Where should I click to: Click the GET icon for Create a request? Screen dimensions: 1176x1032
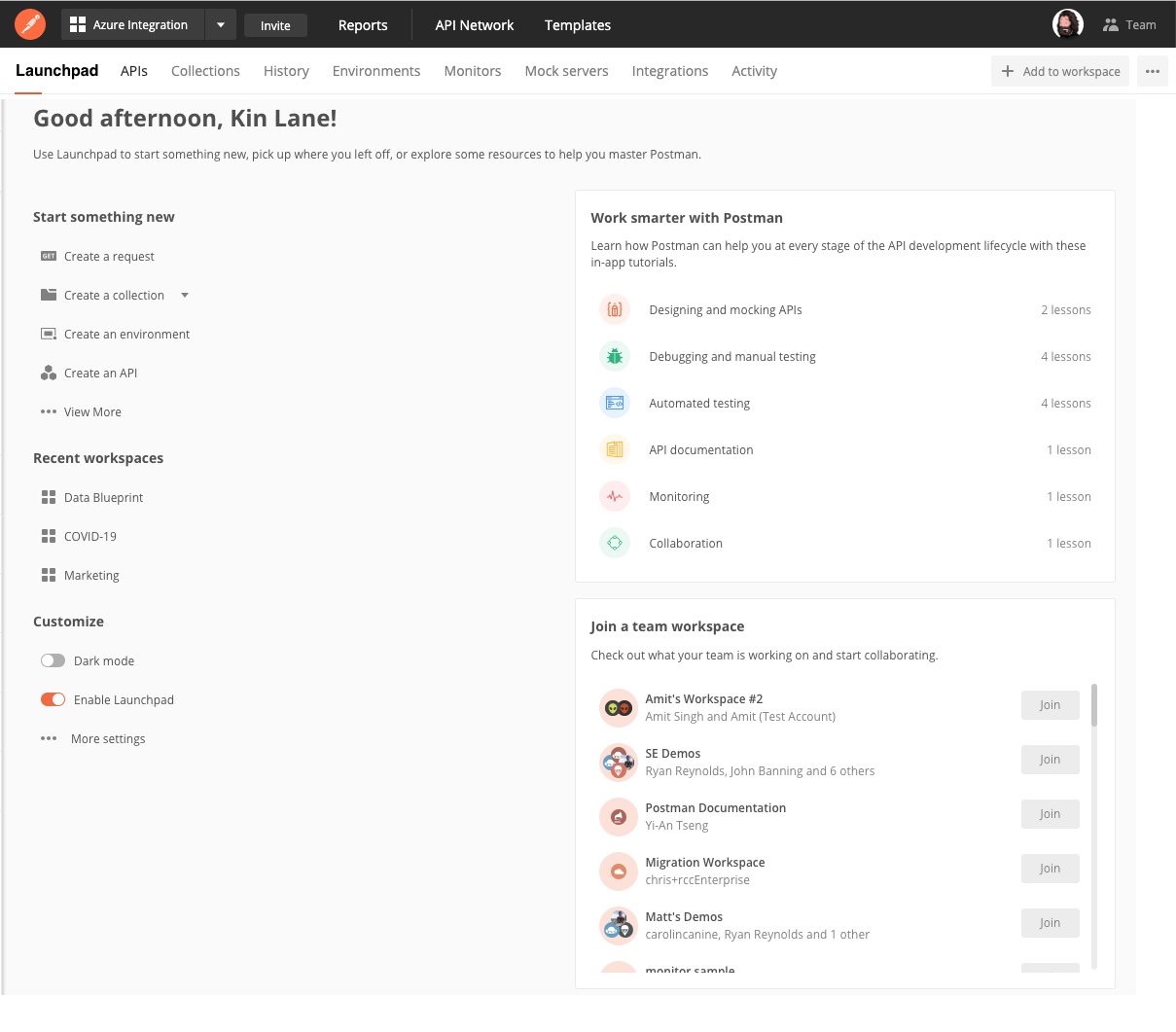(49, 256)
